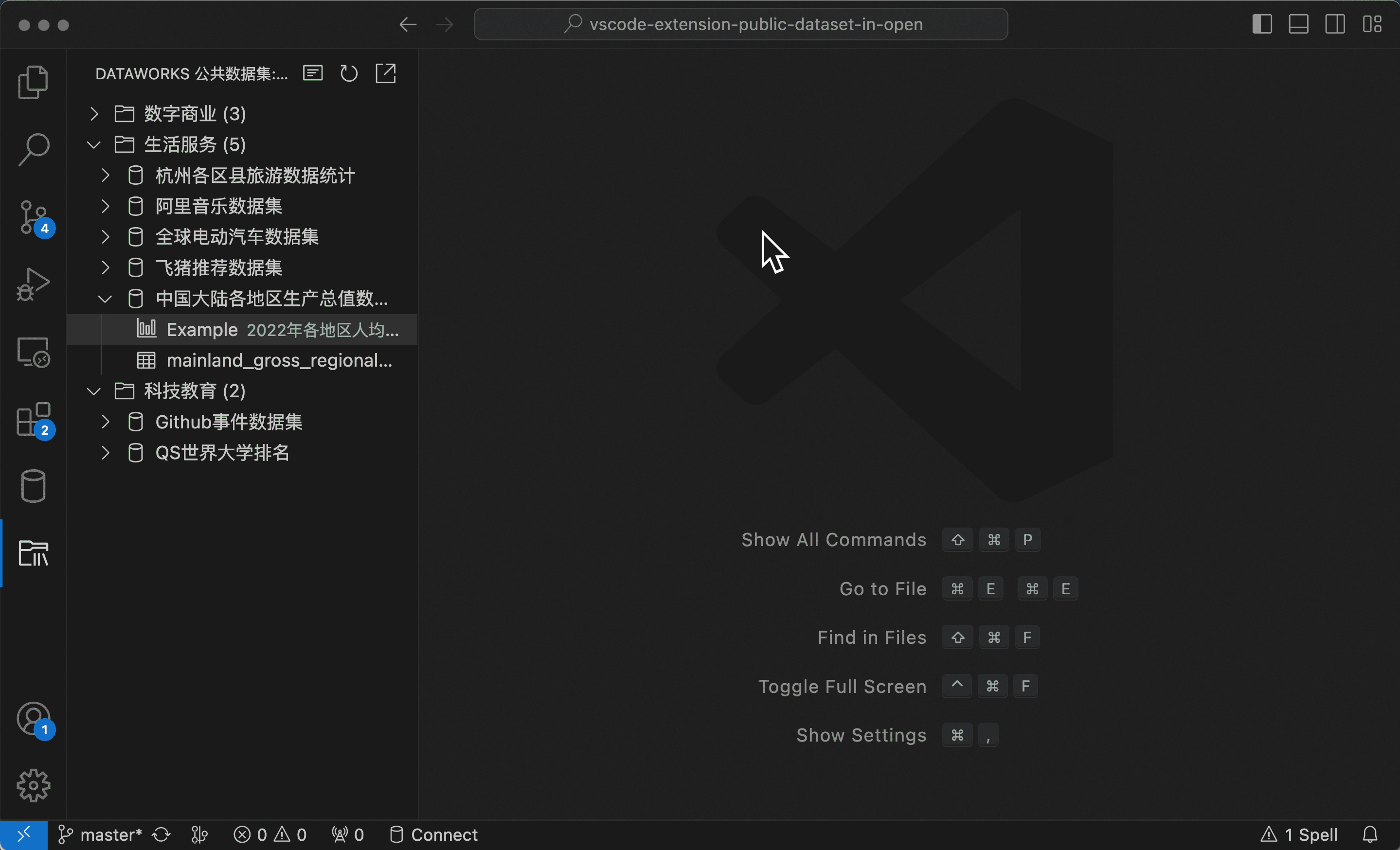The height and width of the screenshot is (850, 1400).
Task: Open Customize Layout icon
Action: [1372, 24]
